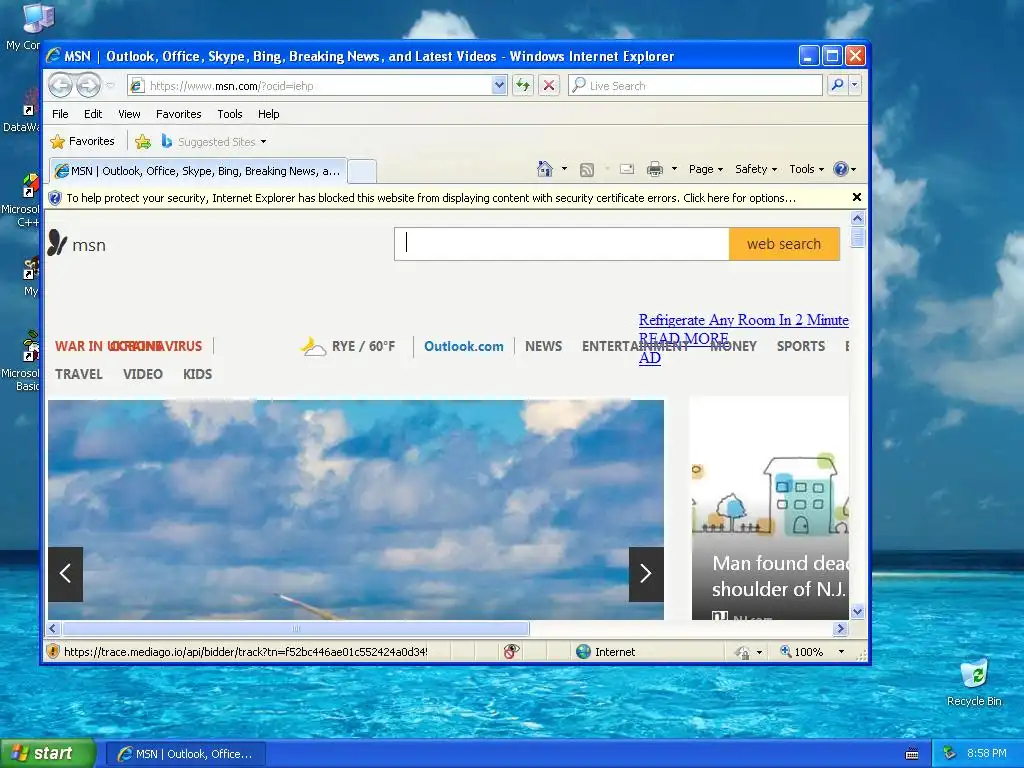The height and width of the screenshot is (768, 1024).
Task: Click the vertical scrollbar up arrow
Action: click(857, 218)
